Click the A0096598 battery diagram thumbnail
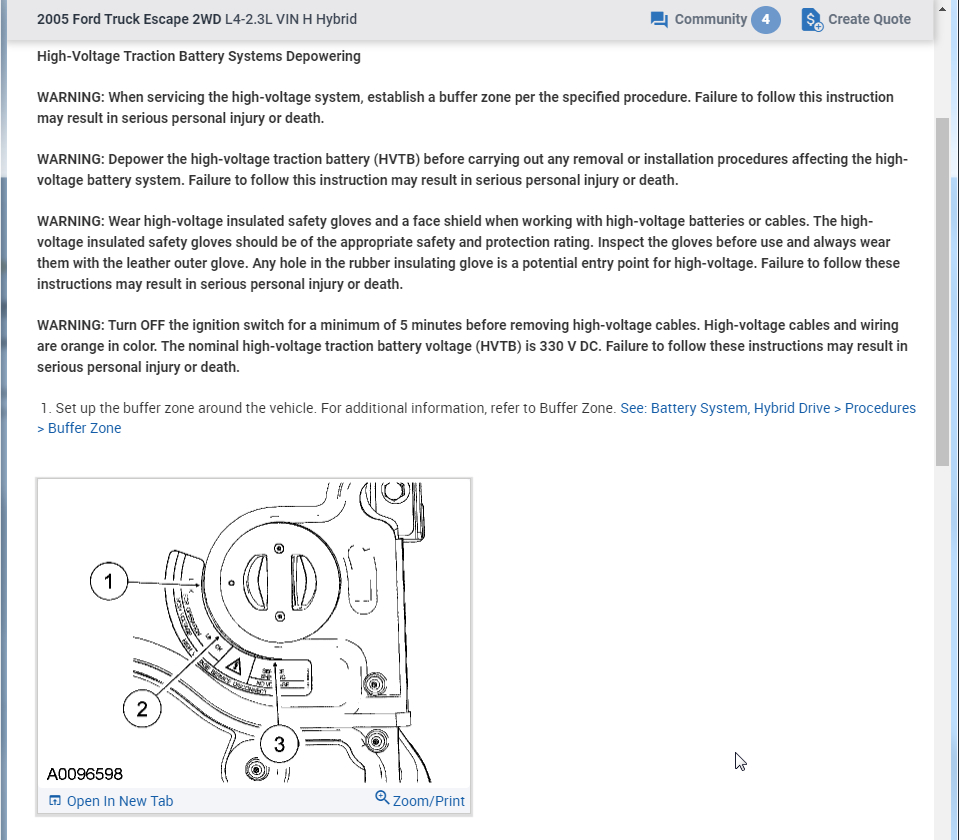The height and width of the screenshot is (840, 959). click(x=254, y=633)
